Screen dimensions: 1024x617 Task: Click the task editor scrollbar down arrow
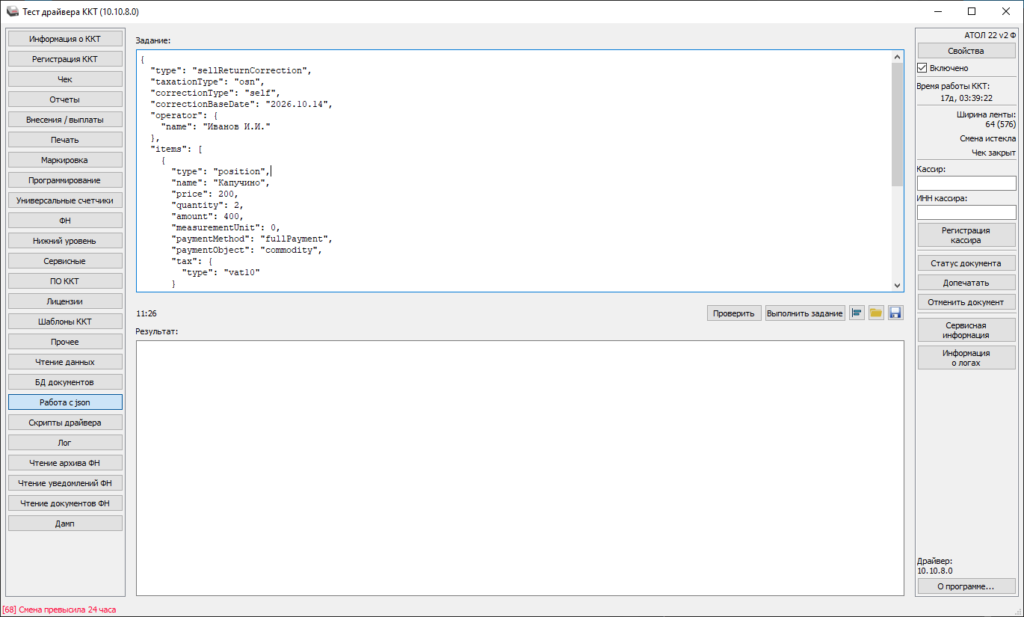[x=897, y=285]
